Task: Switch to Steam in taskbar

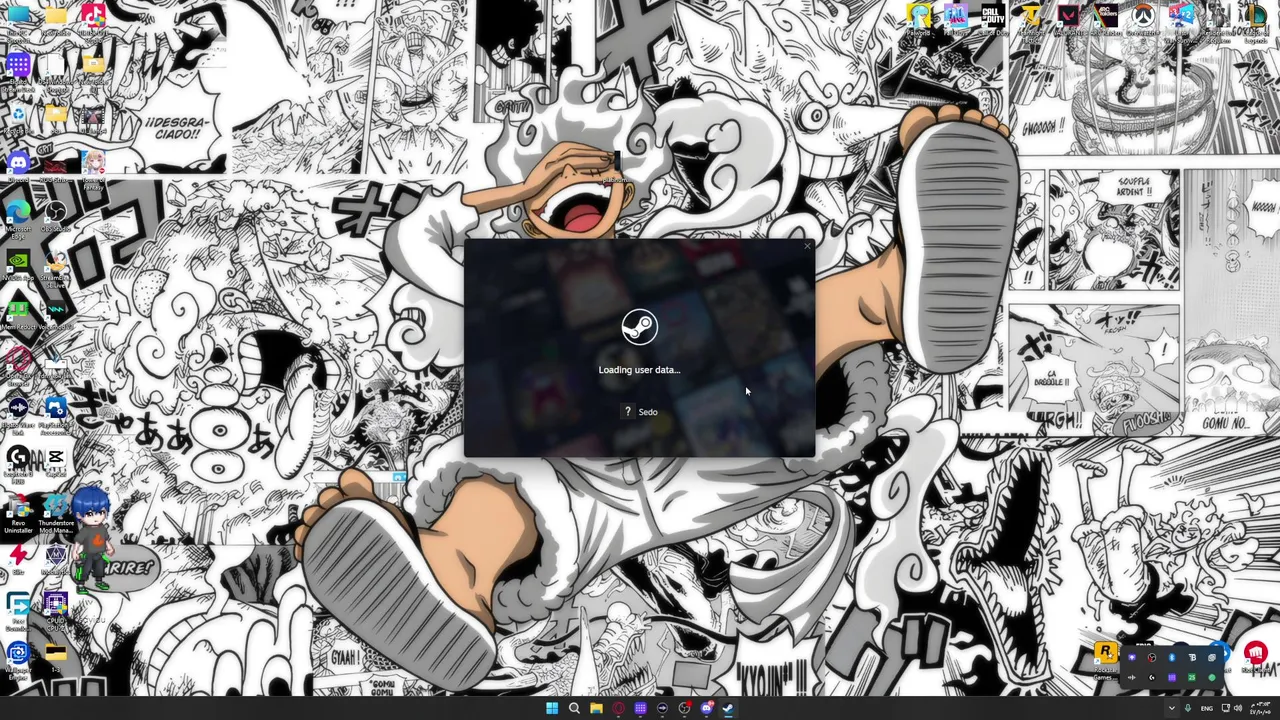Action: tap(728, 708)
